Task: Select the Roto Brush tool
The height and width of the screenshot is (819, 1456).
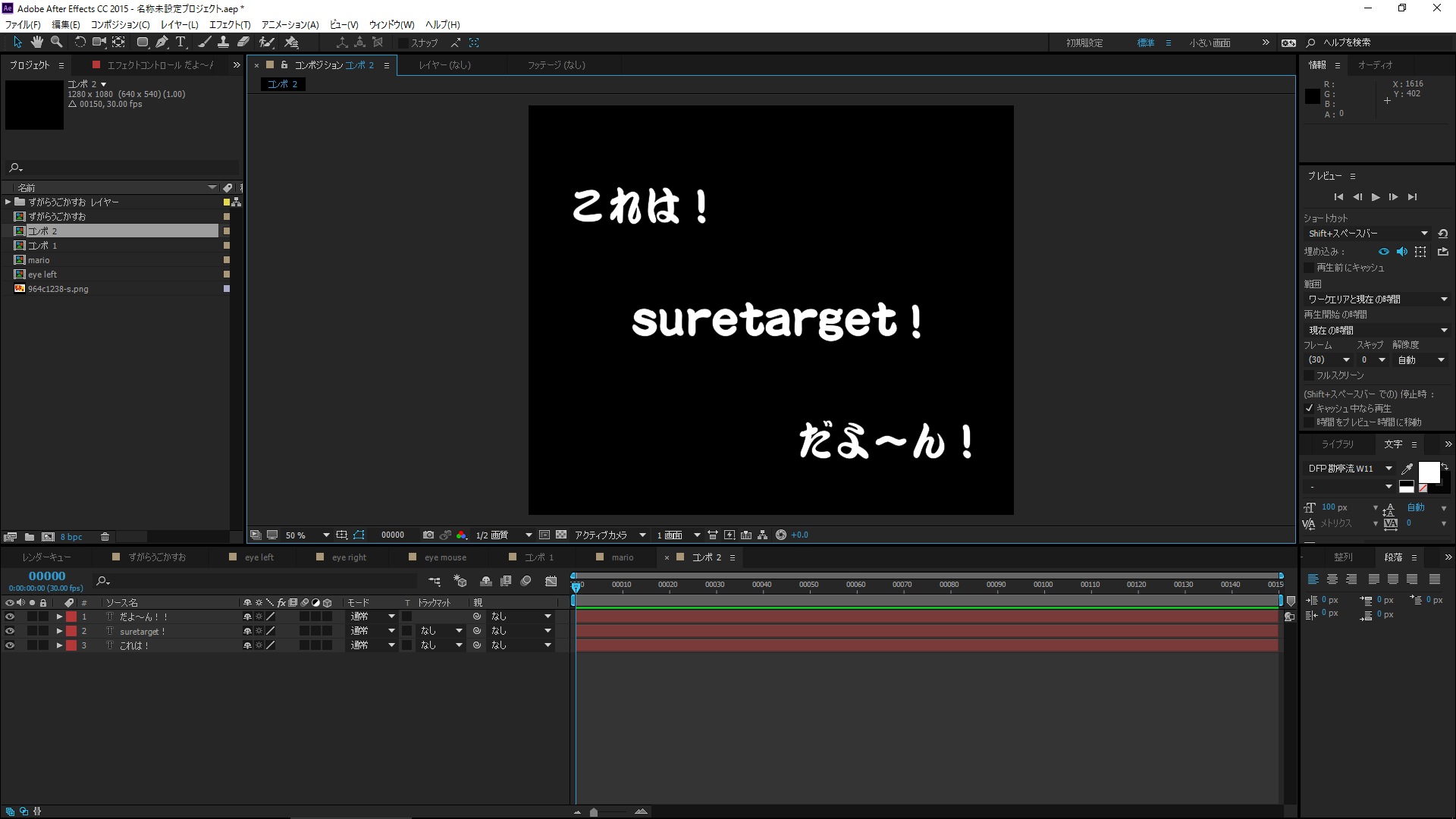Action: 267,42
